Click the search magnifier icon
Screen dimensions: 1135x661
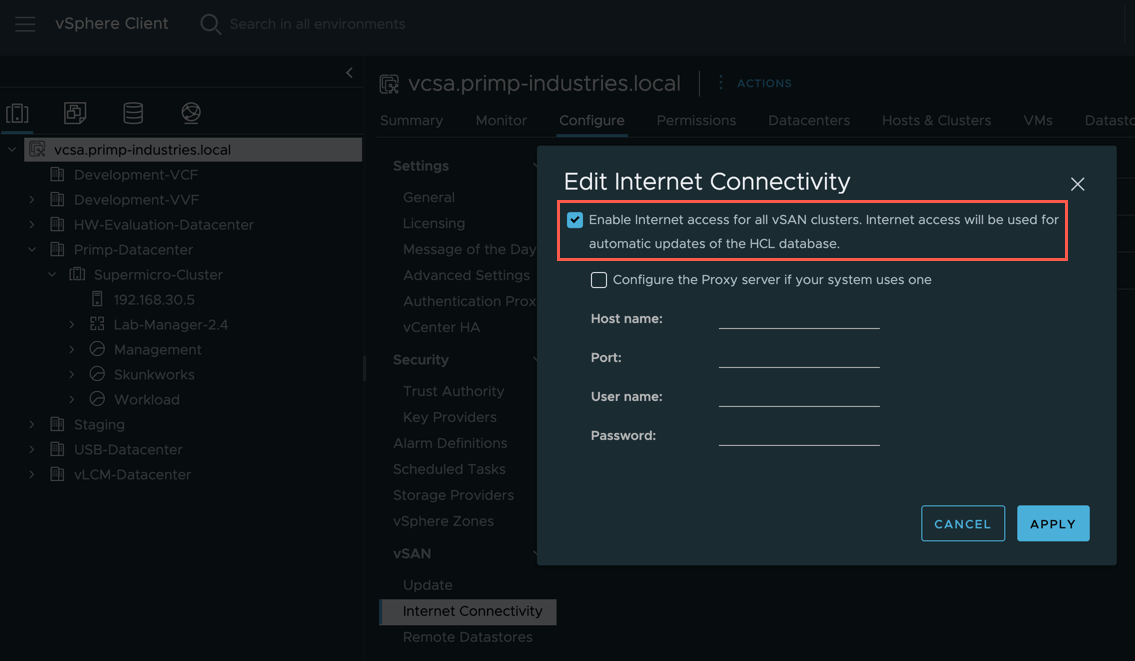click(x=210, y=24)
